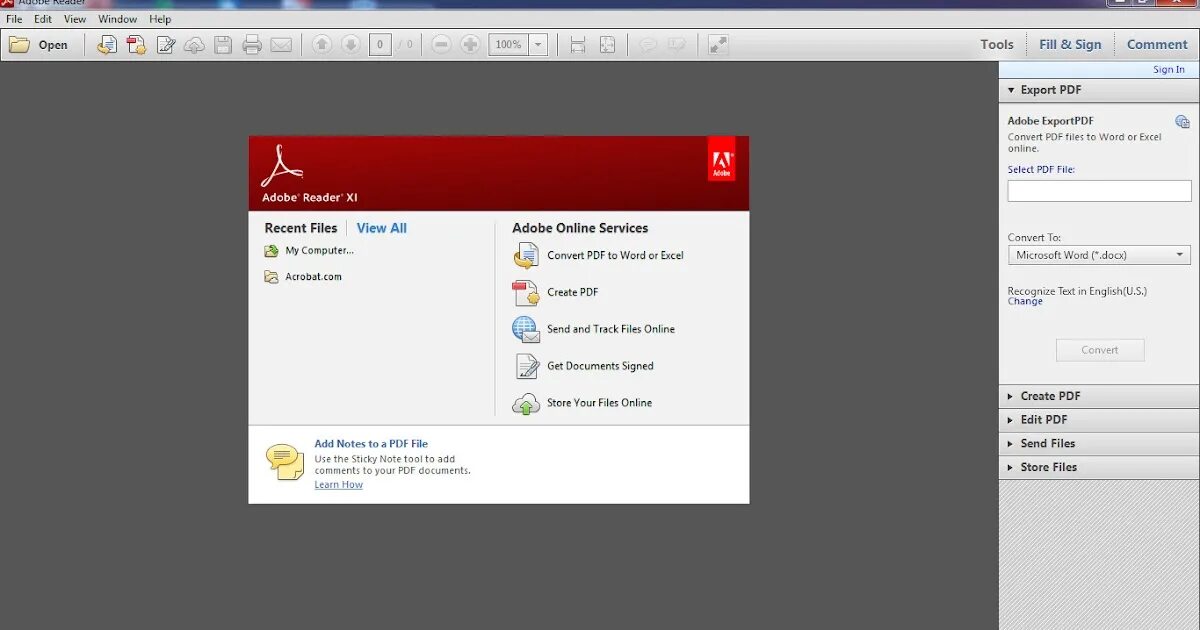Screen dimensions: 1200x630
Task: Click the fit width scrolling icon
Action: pos(578,45)
